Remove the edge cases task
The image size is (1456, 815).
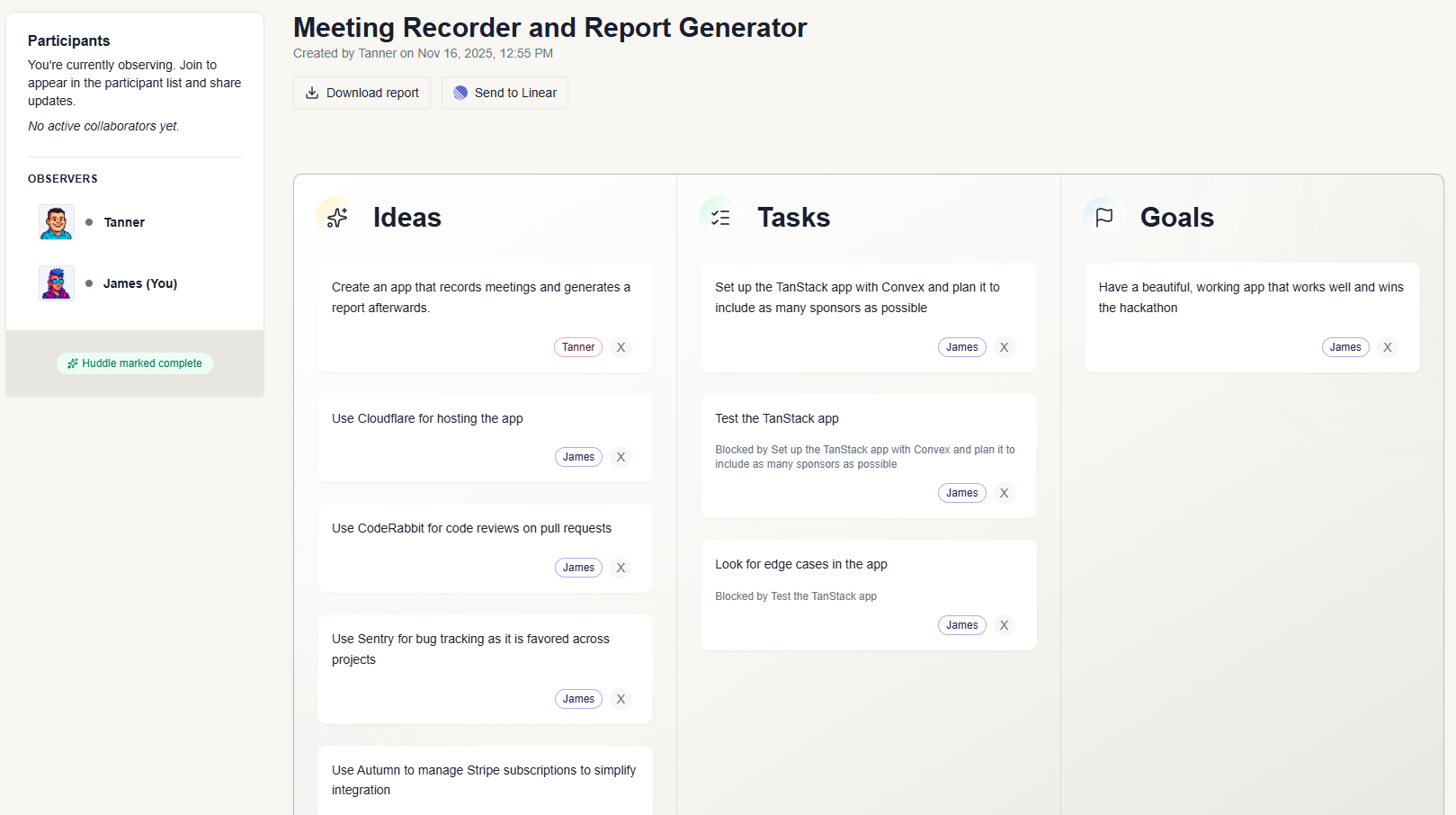tap(1005, 625)
